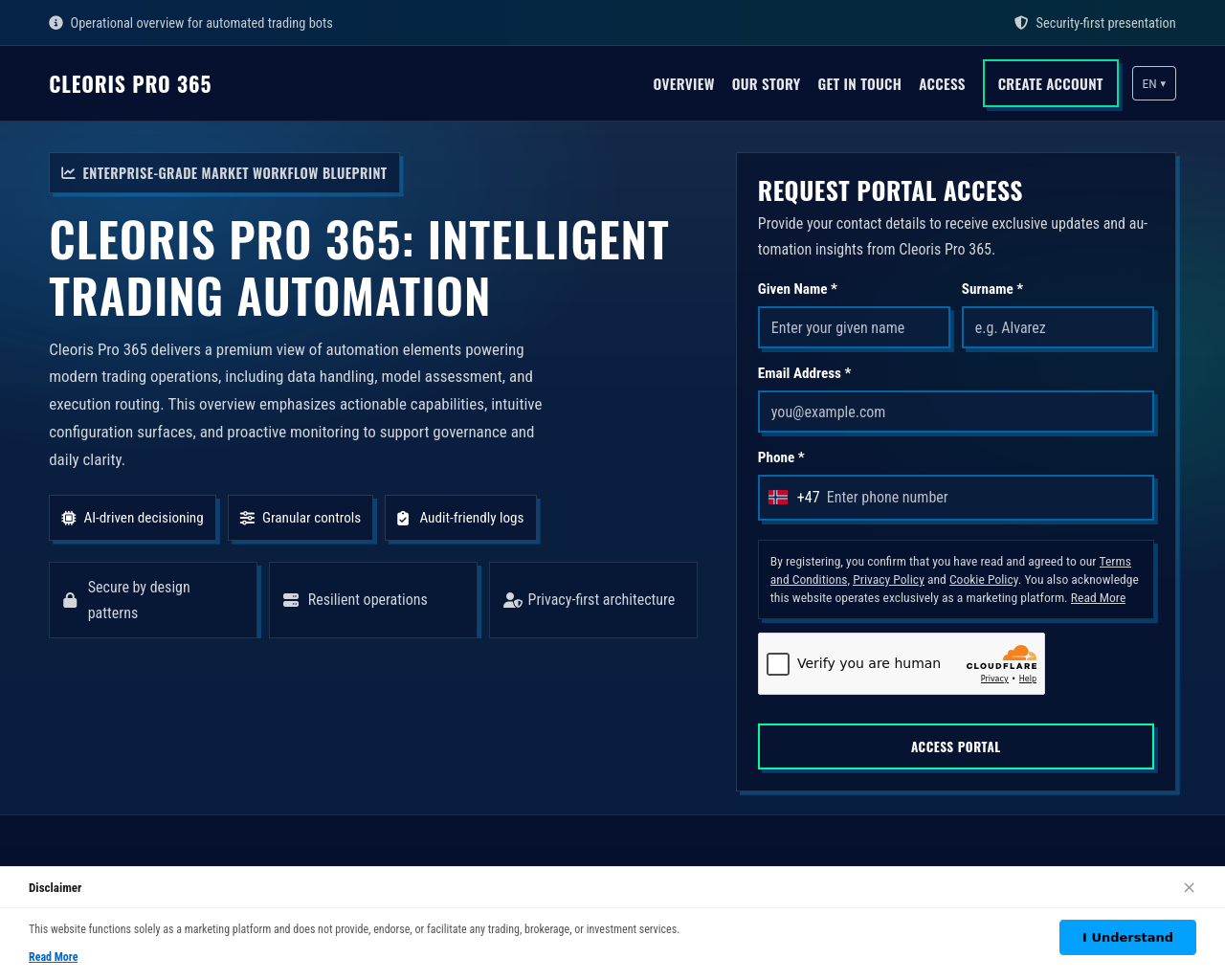Click the Resilient operations text

367,600
